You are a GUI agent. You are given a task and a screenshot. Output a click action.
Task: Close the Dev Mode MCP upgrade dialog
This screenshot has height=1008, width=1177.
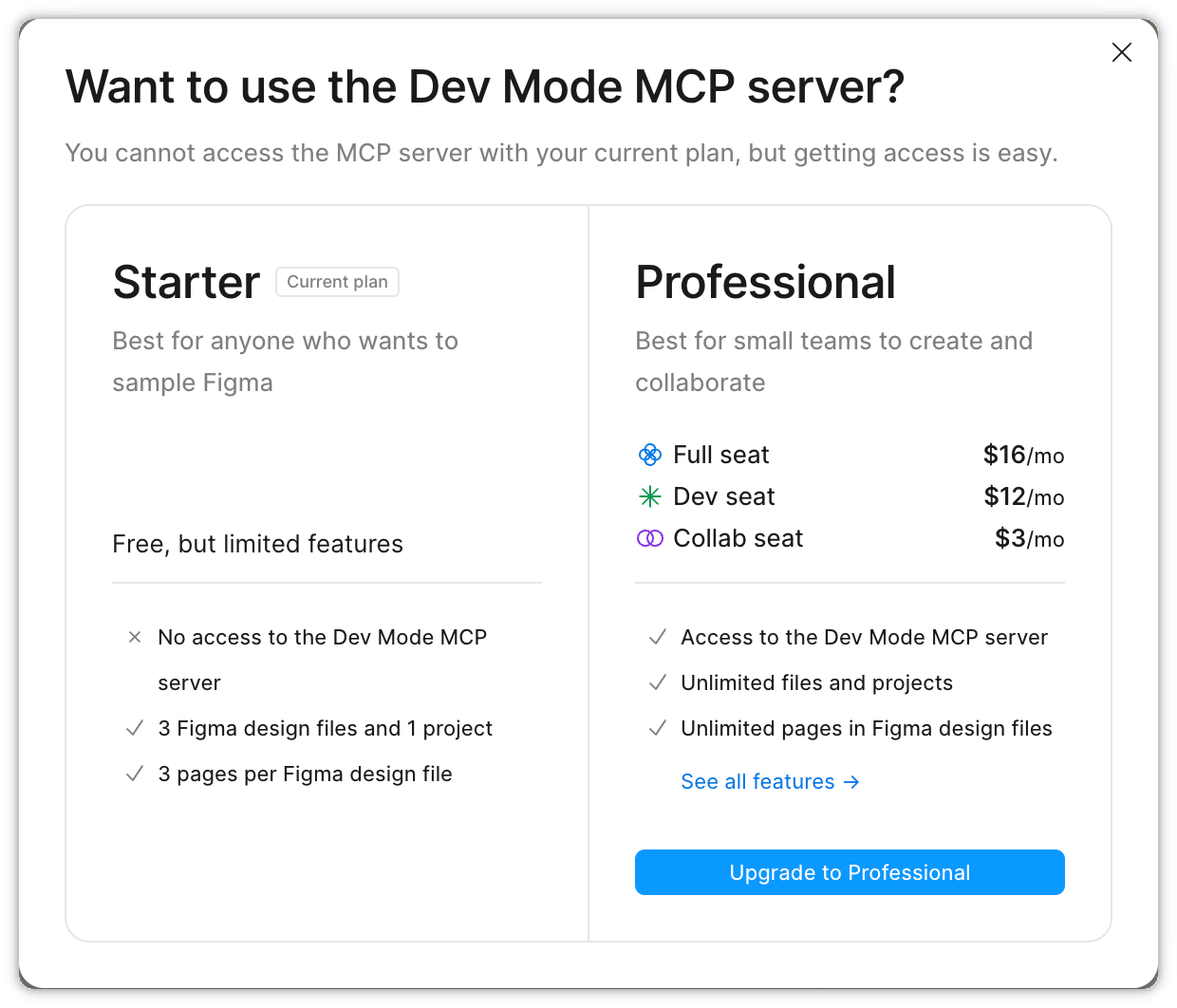[x=1121, y=52]
